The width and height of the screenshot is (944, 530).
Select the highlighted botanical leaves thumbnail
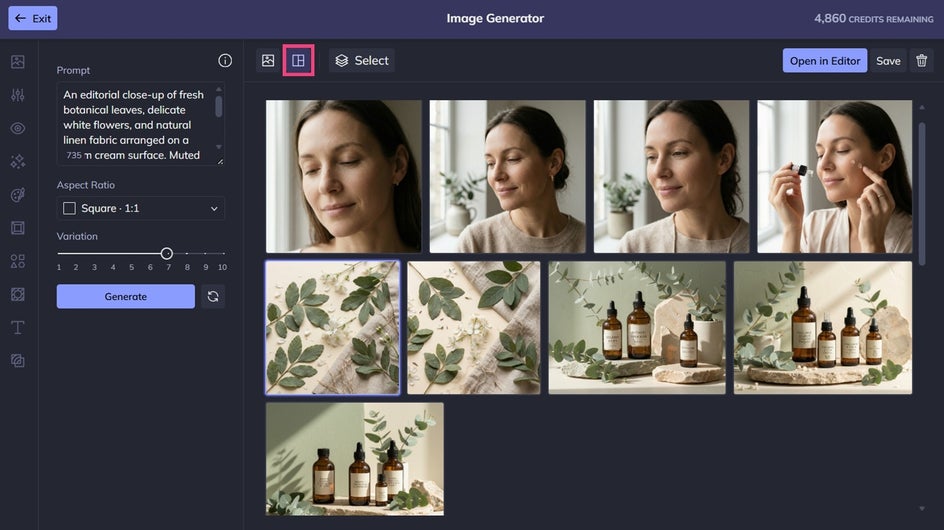[333, 328]
